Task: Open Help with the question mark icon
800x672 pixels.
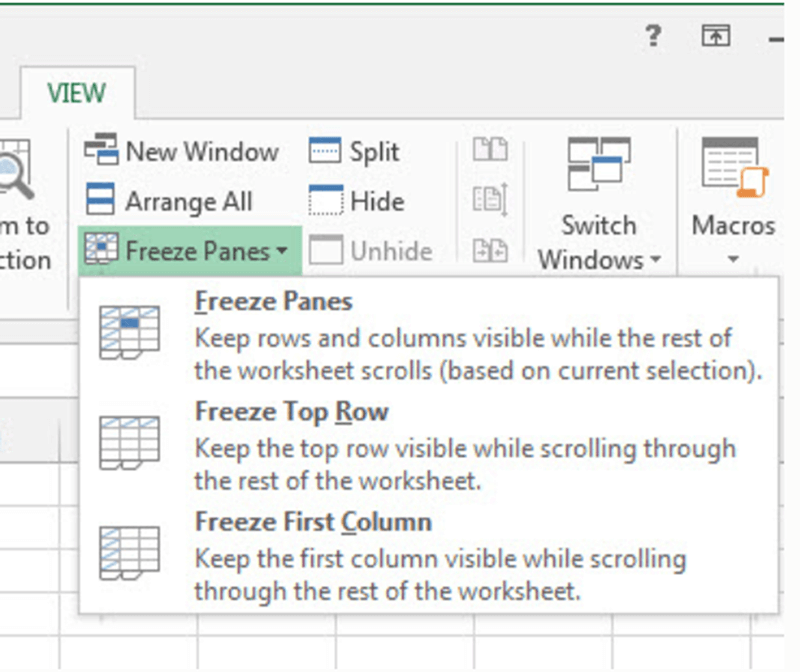Action: click(652, 36)
